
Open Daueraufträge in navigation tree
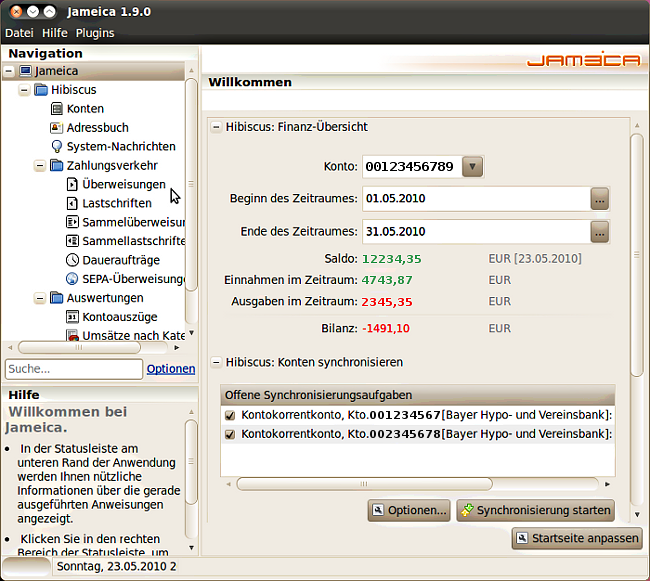click(121, 260)
